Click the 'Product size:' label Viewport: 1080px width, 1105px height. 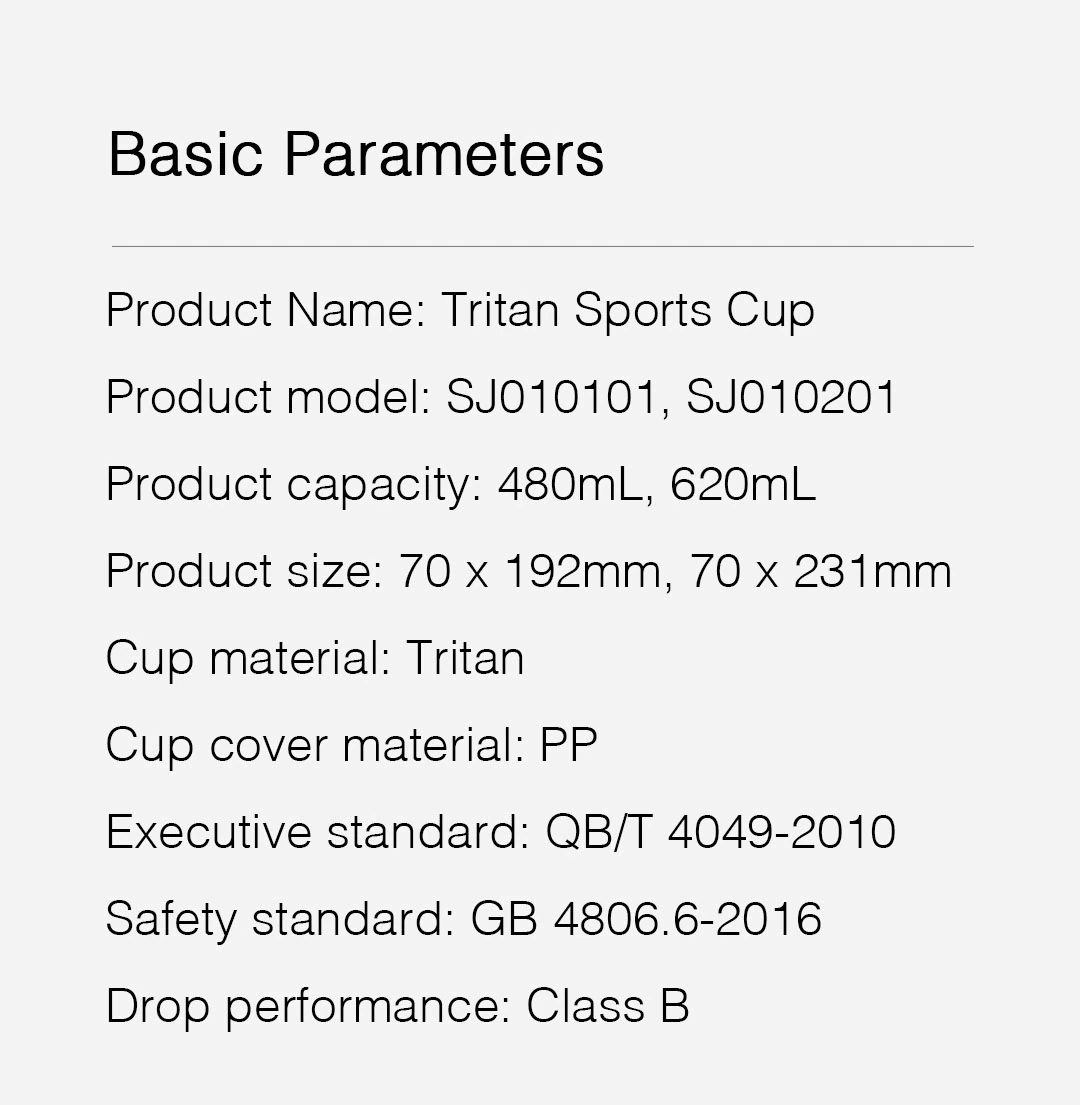[x=244, y=572]
